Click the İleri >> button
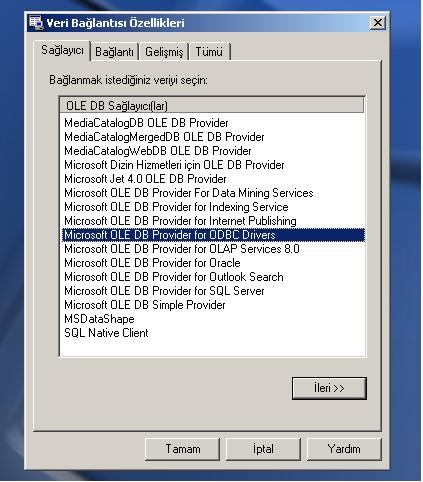 (329, 388)
